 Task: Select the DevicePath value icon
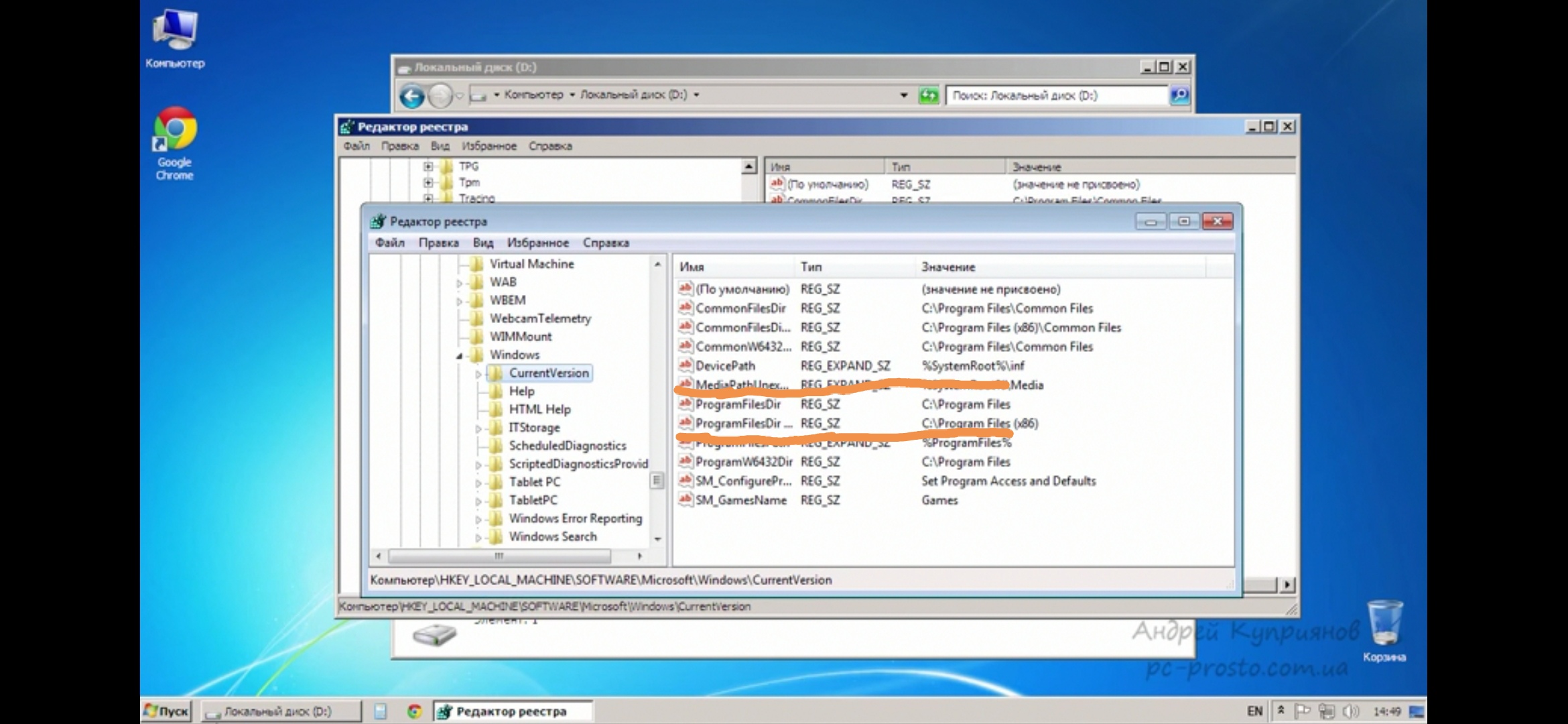685,365
